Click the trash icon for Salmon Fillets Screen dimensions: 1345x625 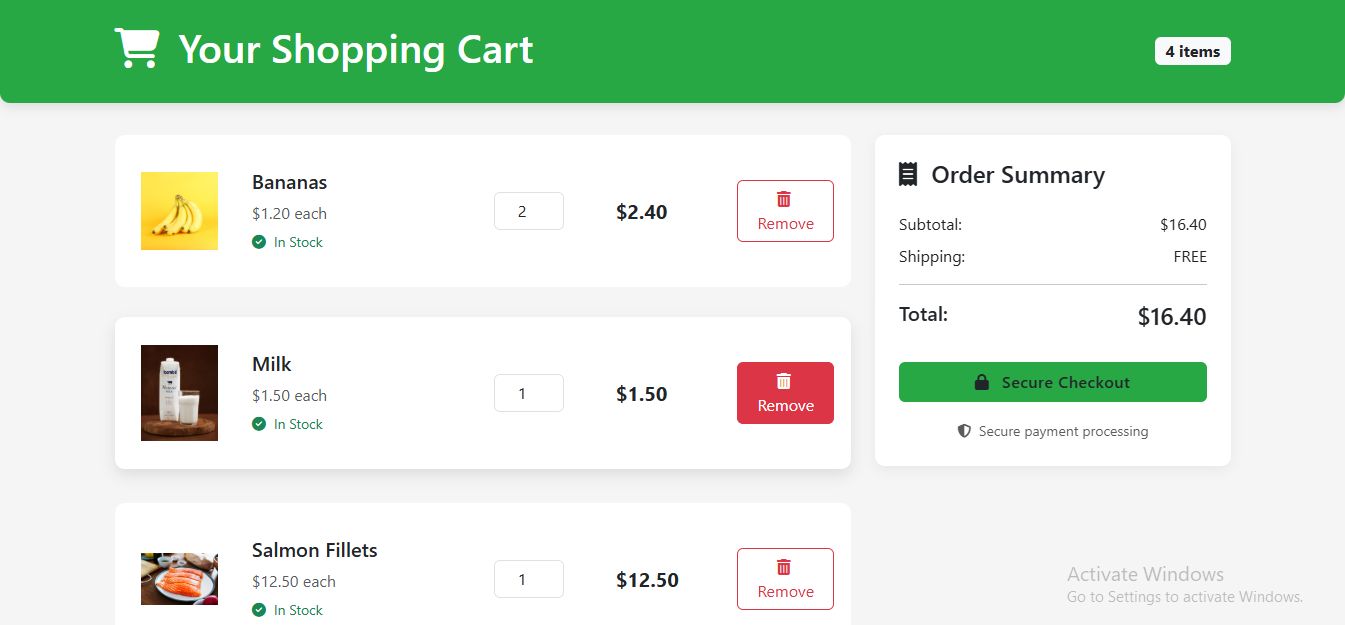coord(784,567)
